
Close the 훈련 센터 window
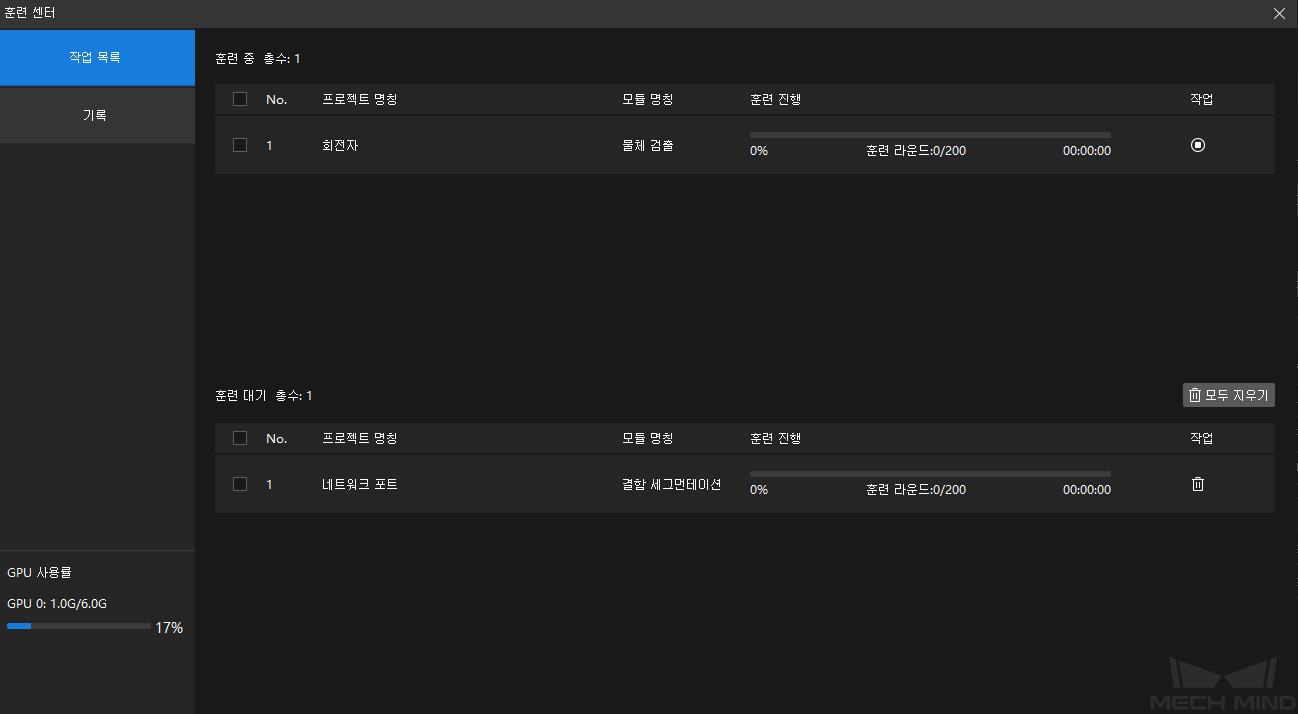[1279, 13]
